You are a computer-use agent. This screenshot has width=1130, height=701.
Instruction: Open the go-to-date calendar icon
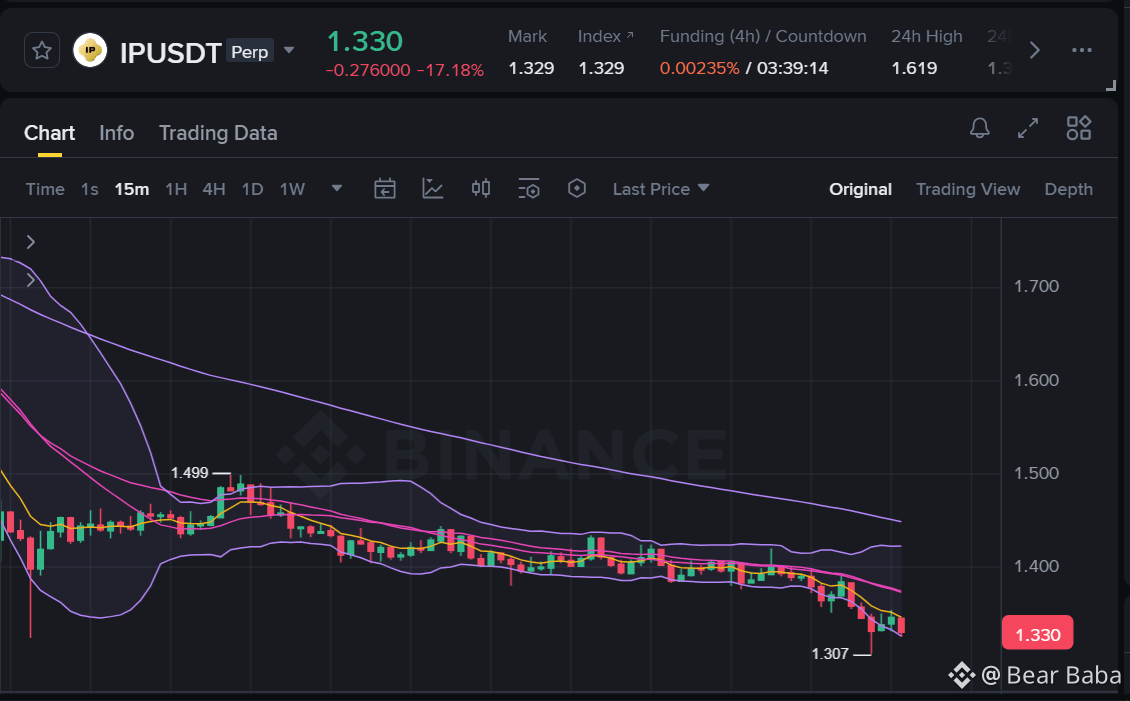click(385, 189)
